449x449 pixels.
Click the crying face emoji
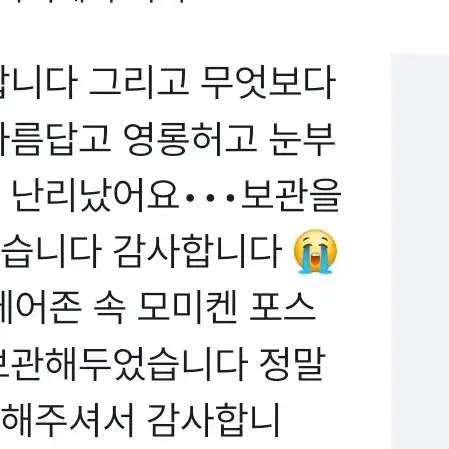point(315,251)
